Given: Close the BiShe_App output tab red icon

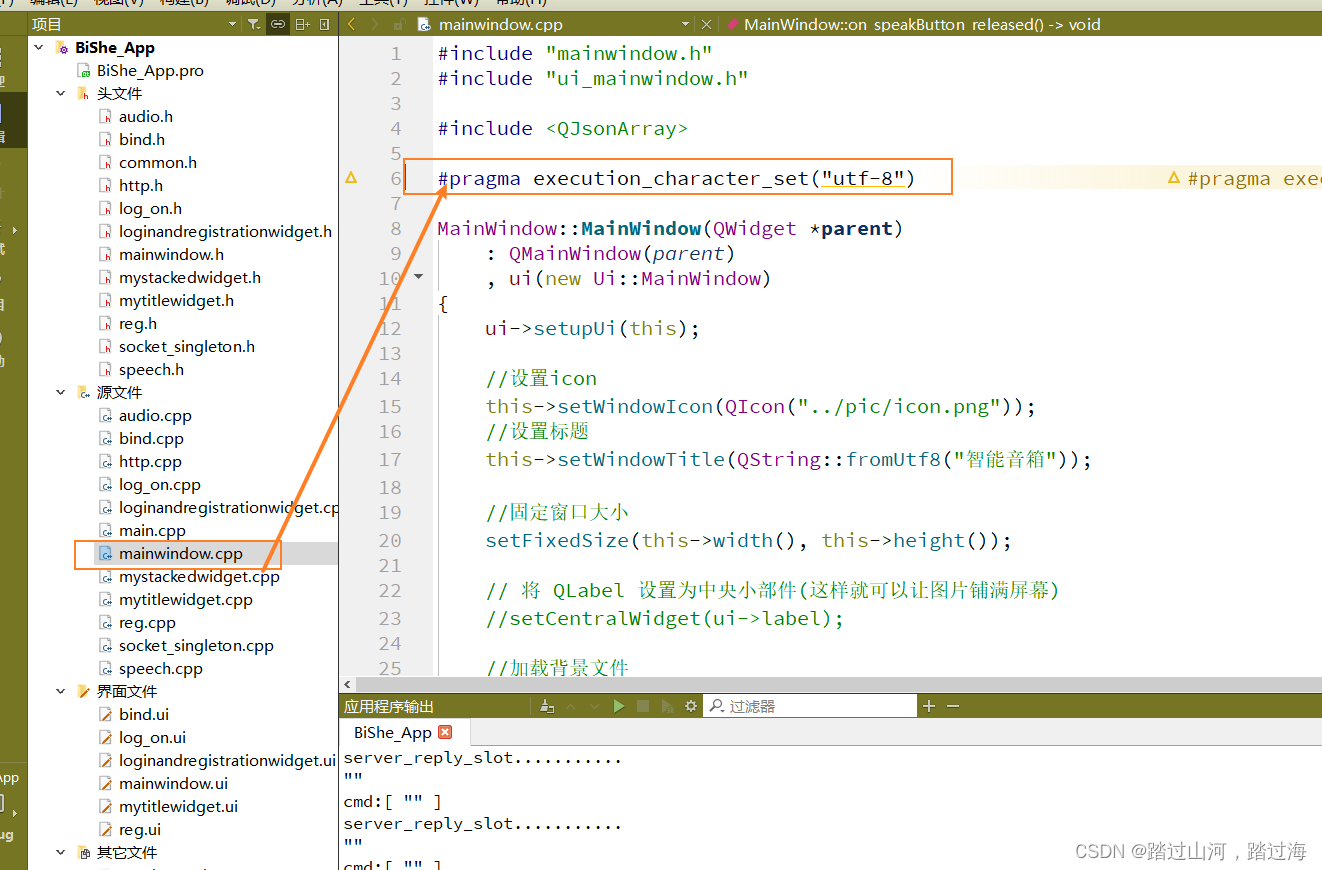Looking at the screenshot, I should pos(445,732).
